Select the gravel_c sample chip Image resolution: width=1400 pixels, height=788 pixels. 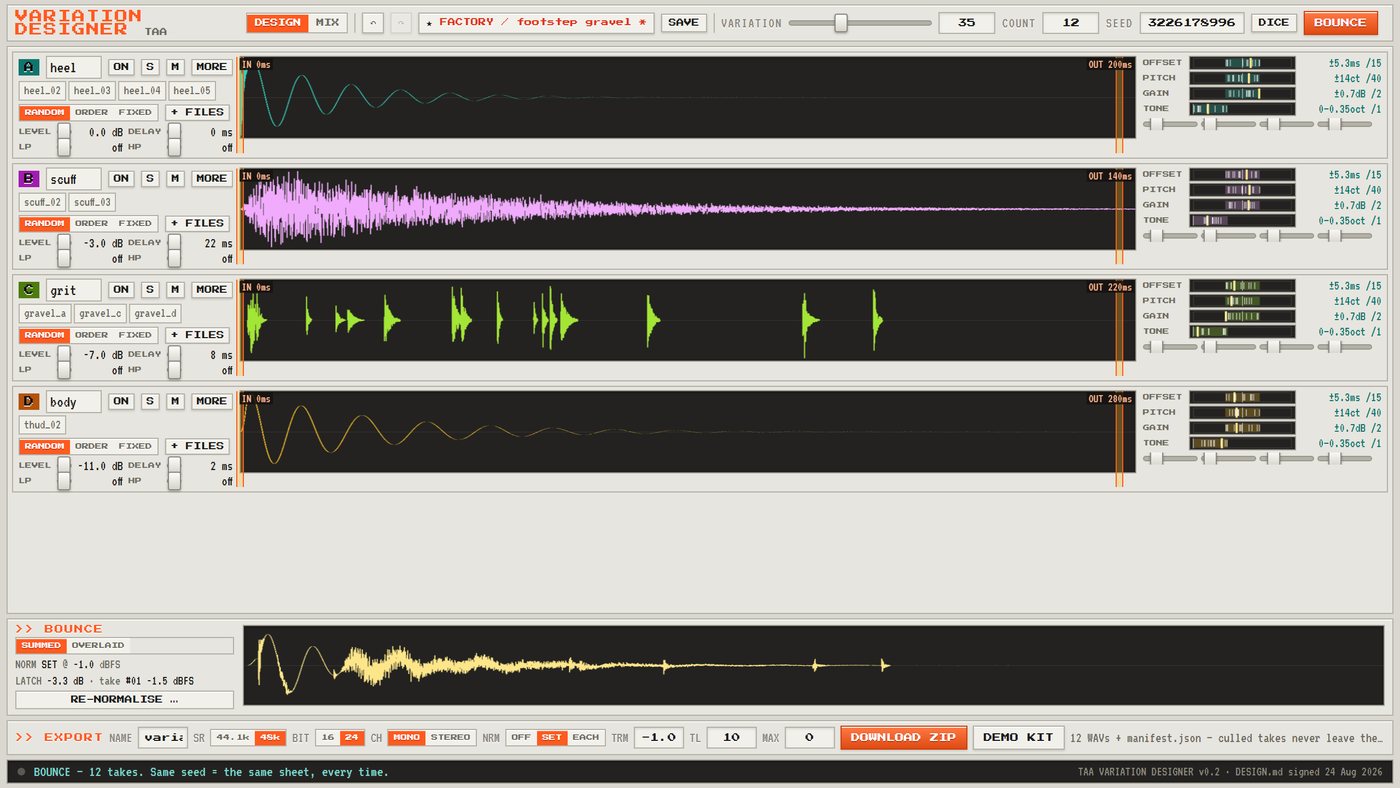pos(100,314)
